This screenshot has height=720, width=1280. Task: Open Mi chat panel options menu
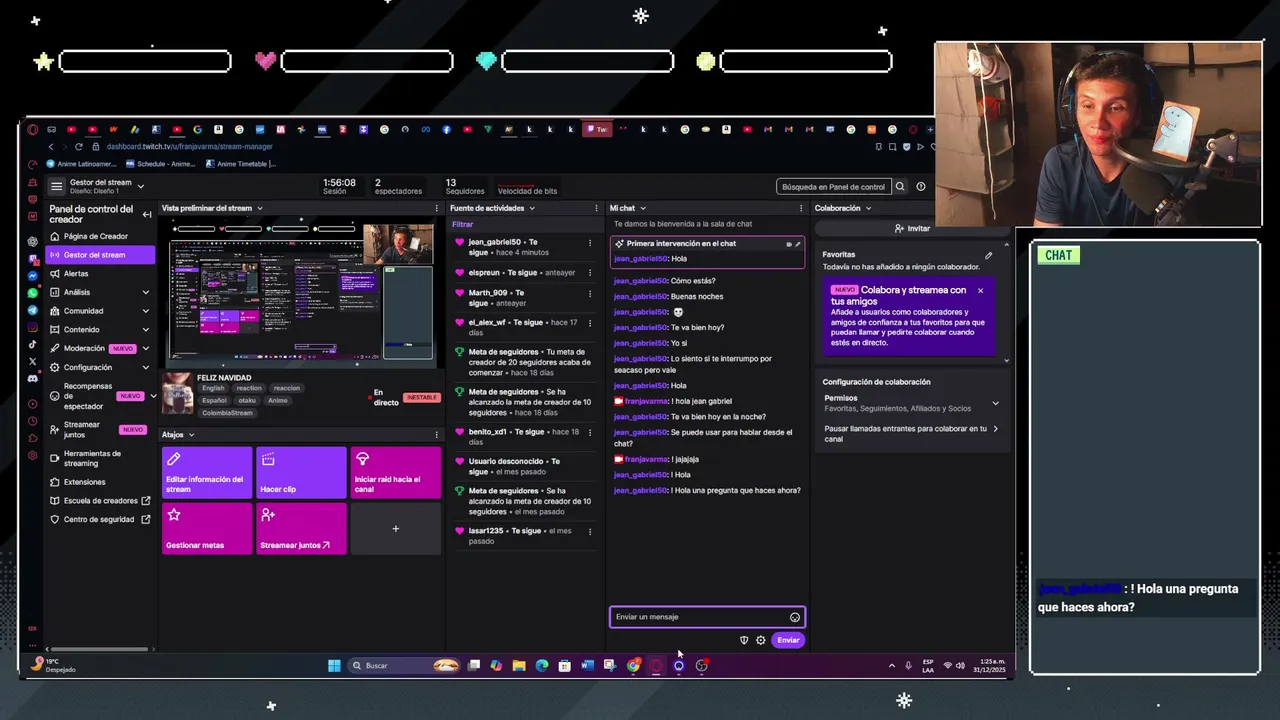pyautogui.click(x=800, y=208)
